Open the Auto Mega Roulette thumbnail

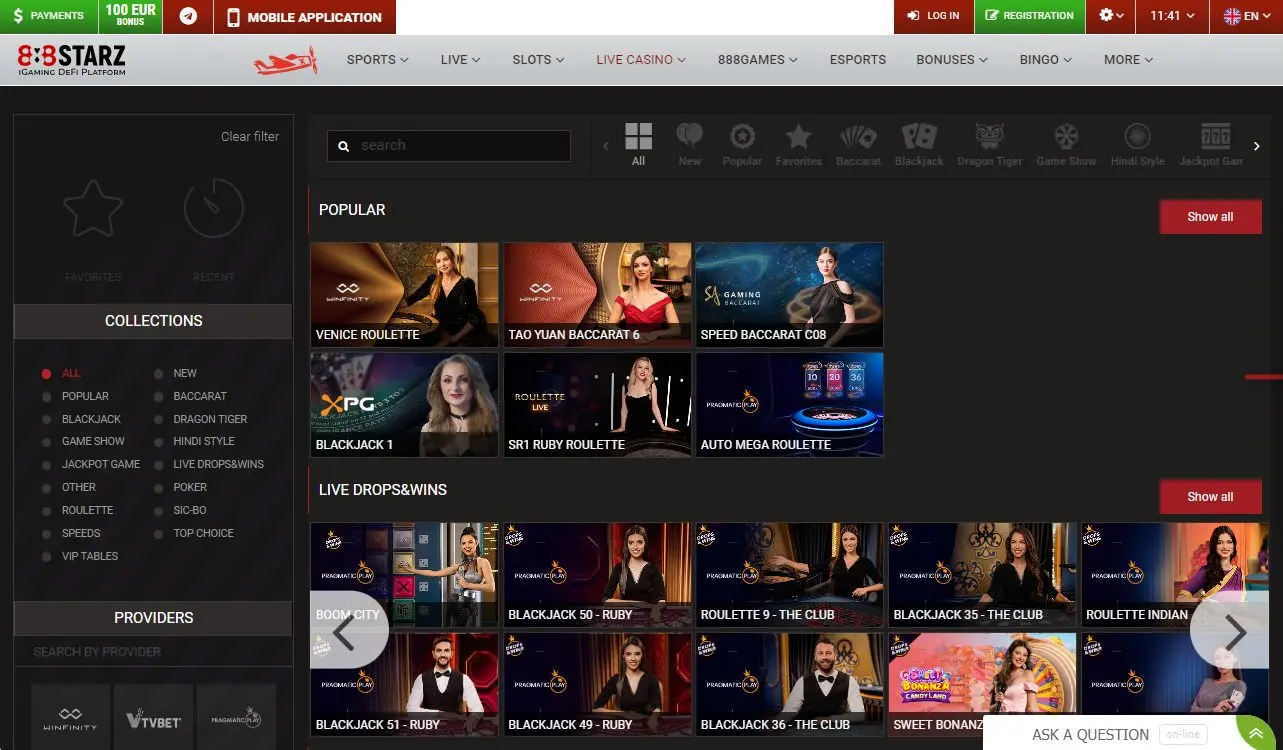pos(789,405)
